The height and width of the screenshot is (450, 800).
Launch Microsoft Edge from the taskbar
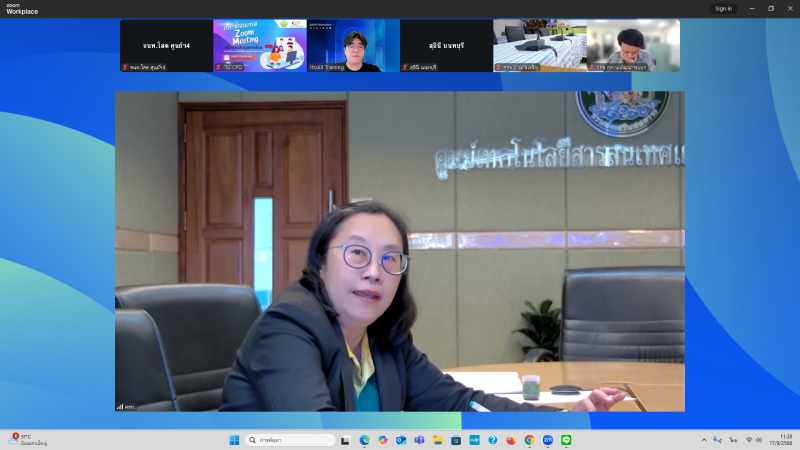pyautogui.click(x=364, y=440)
